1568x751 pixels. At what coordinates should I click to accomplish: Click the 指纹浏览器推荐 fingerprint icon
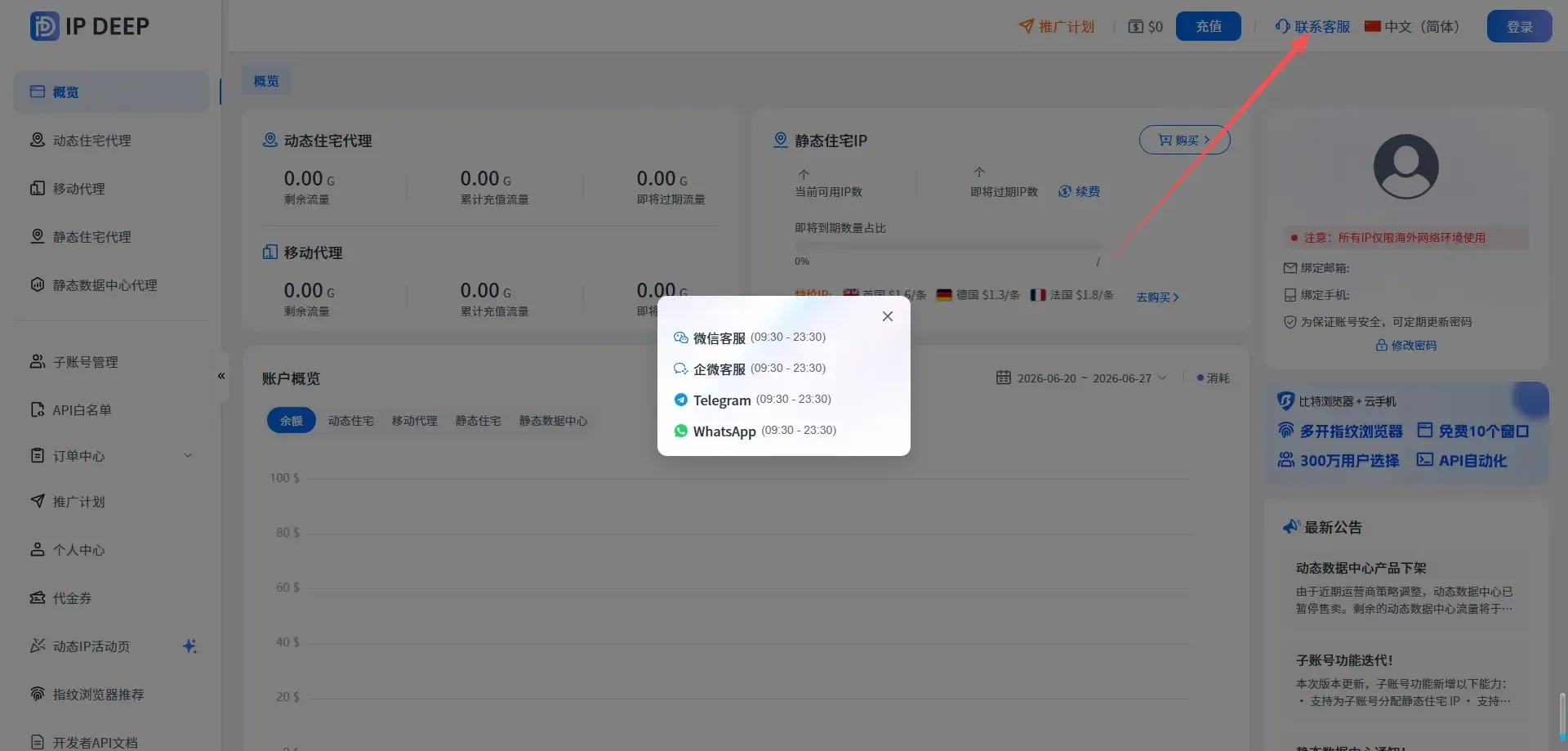pos(37,694)
